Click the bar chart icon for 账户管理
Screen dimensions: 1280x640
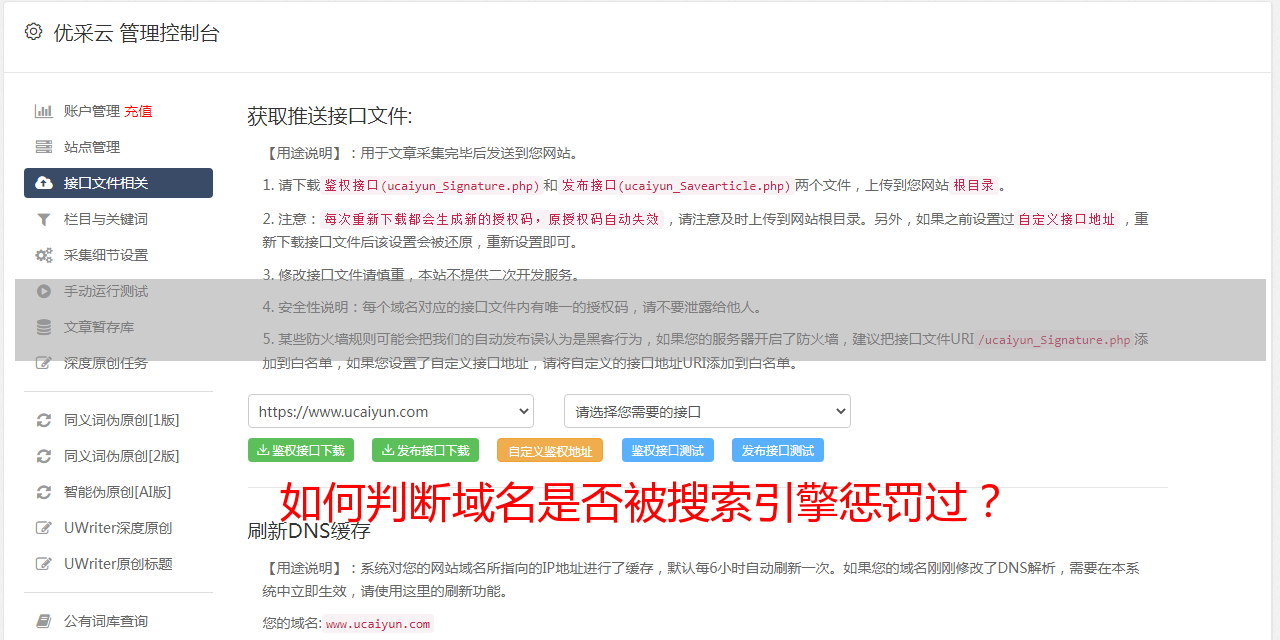tap(44, 111)
